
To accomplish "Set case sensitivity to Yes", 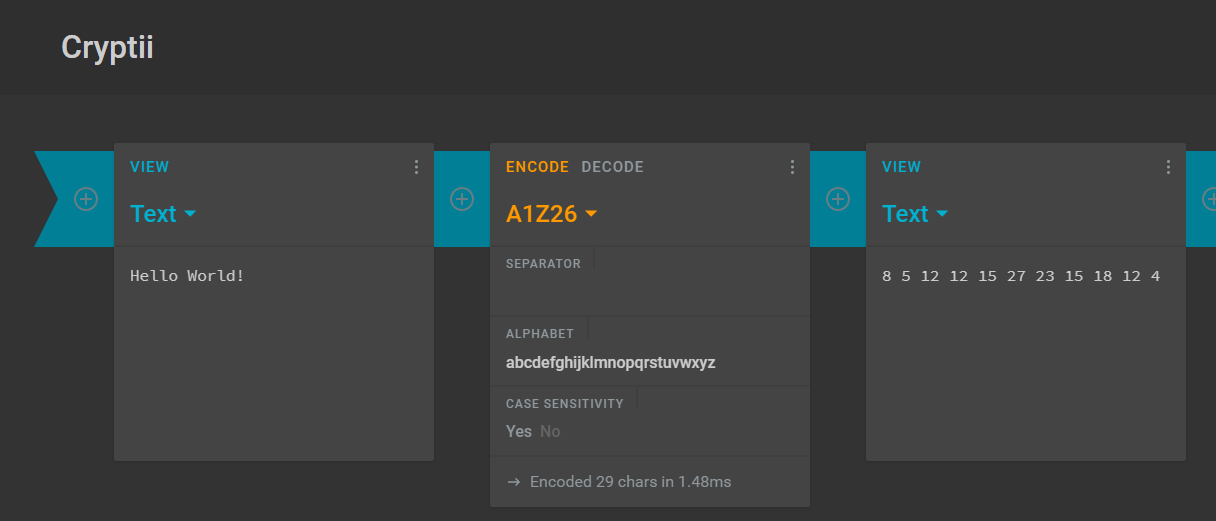I will pos(519,431).
